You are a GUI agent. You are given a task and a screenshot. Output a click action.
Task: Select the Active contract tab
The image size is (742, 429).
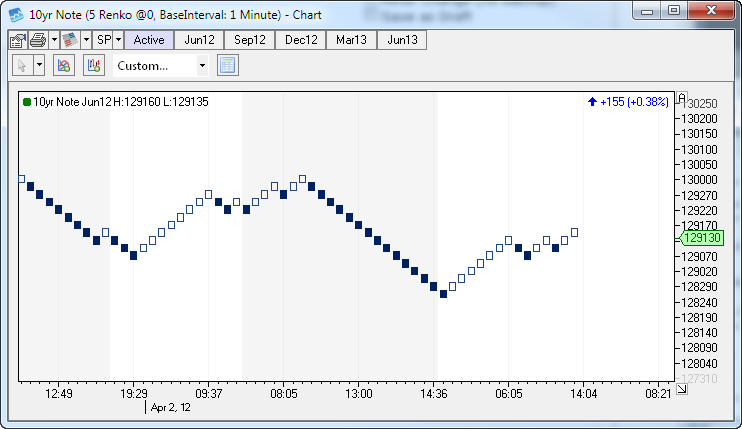pyautogui.click(x=149, y=40)
